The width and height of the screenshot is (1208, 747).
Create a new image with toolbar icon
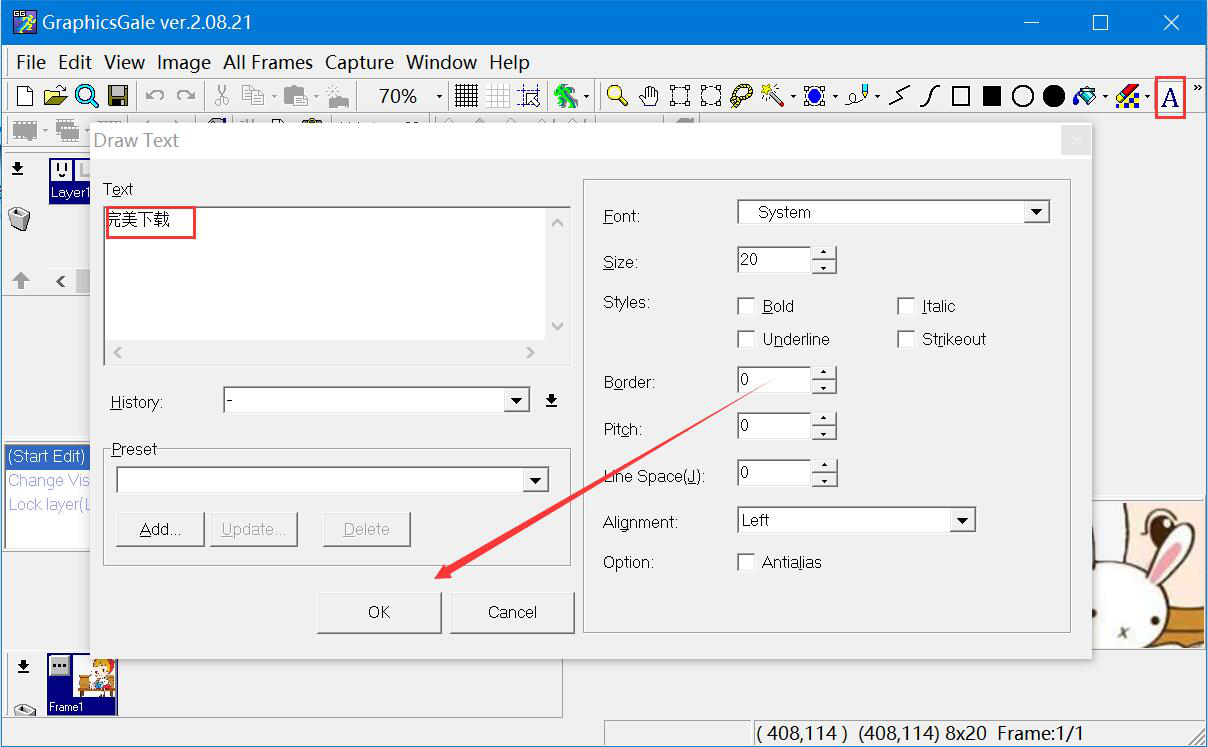click(25, 96)
